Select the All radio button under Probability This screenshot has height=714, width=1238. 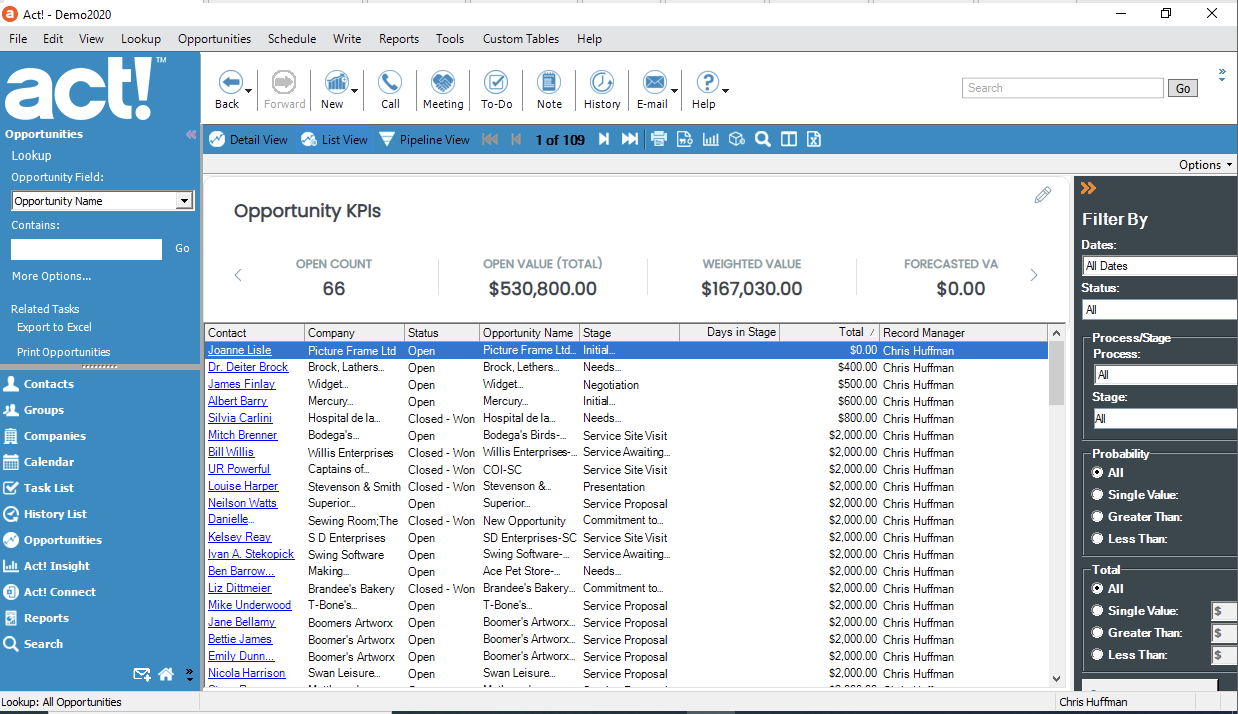click(x=1097, y=472)
